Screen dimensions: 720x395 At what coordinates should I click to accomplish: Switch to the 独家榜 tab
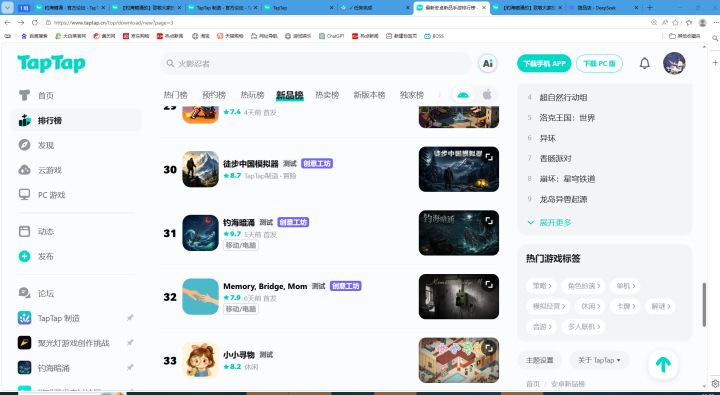[411, 95]
